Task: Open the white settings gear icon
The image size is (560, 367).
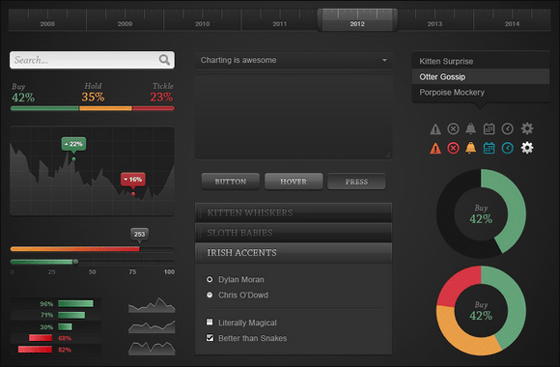Action: 527,147
